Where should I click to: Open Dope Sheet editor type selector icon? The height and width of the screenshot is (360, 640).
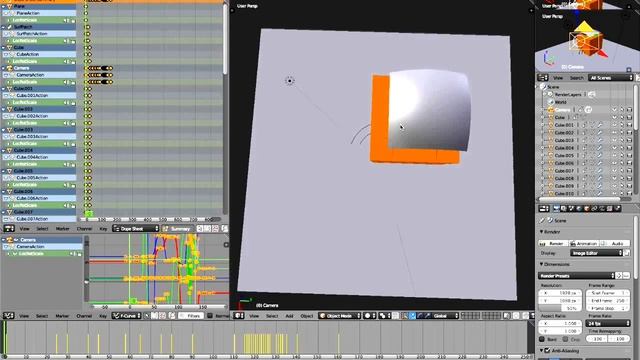coord(9,229)
